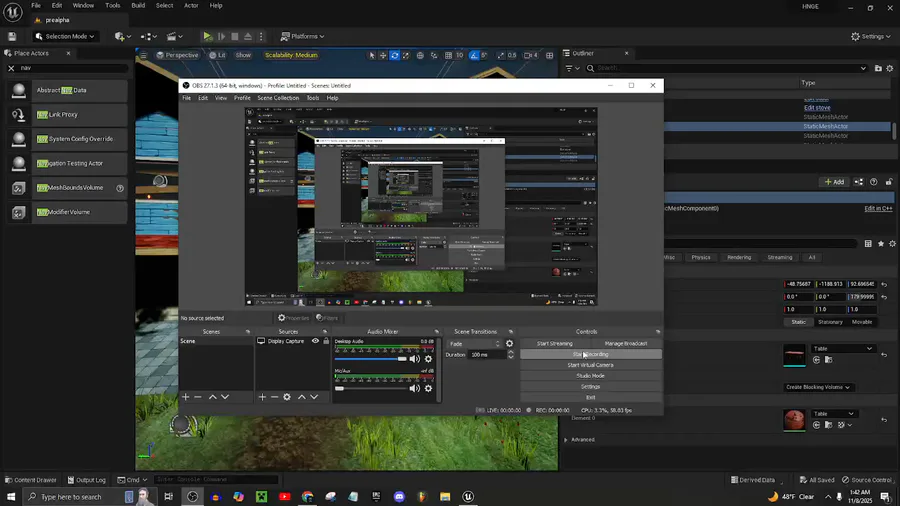Open Mic/Aux gear settings
This screenshot has width=900, height=506.
coord(428,388)
